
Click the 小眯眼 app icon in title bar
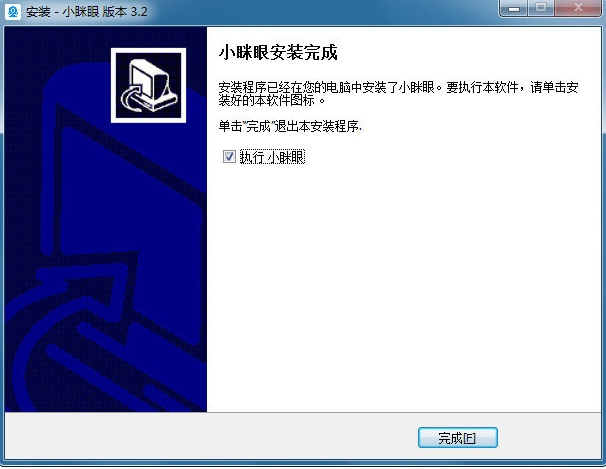pyautogui.click(x=12, y=12)
